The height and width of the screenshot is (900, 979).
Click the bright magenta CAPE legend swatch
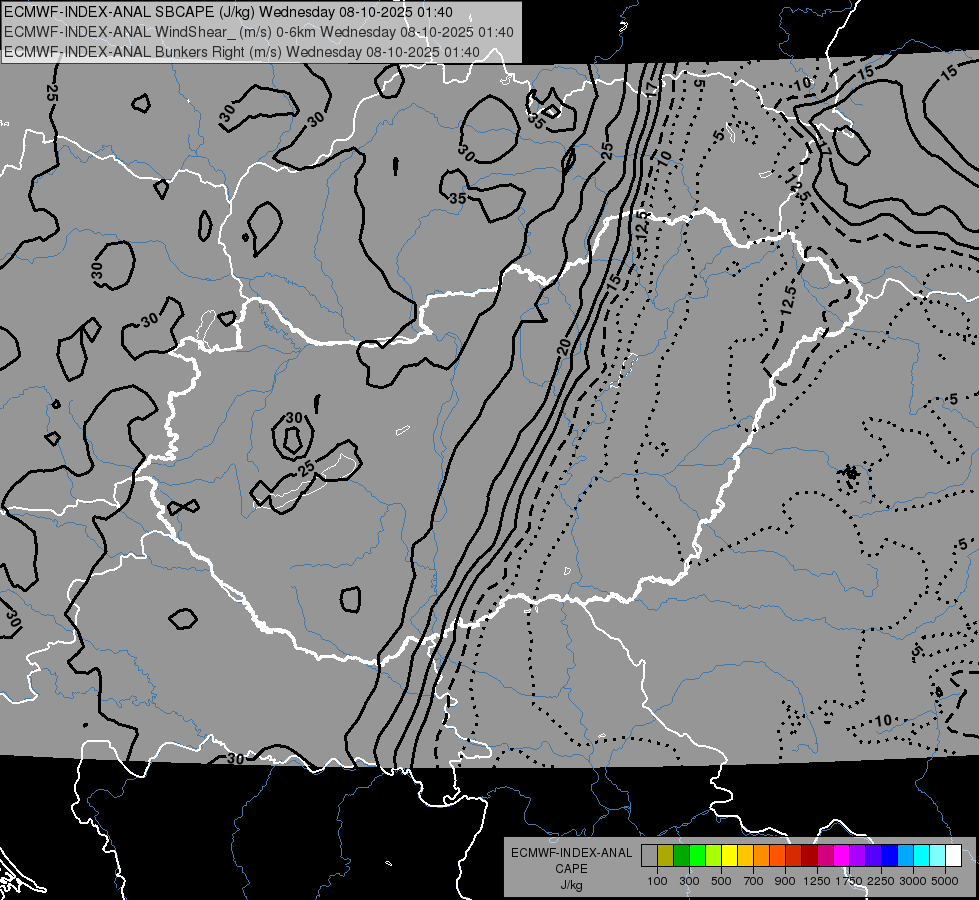(842, 856)
